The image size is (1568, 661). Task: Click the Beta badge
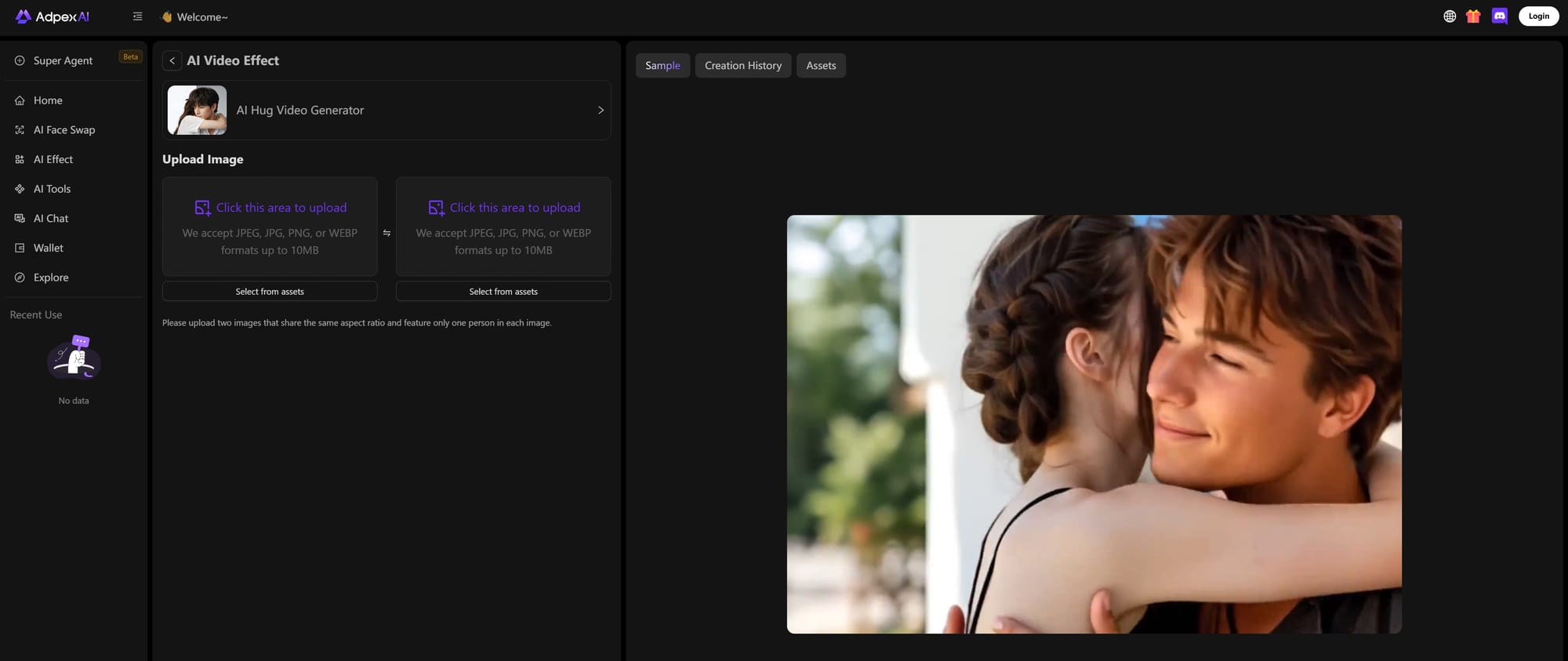tap(130, 56)
